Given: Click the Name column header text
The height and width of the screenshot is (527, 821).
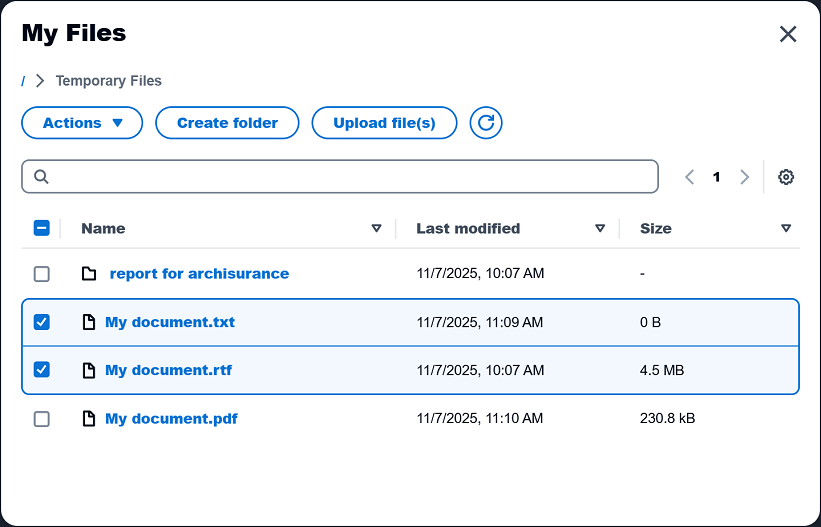Looking at the screenshot, I should coord(103,228).
